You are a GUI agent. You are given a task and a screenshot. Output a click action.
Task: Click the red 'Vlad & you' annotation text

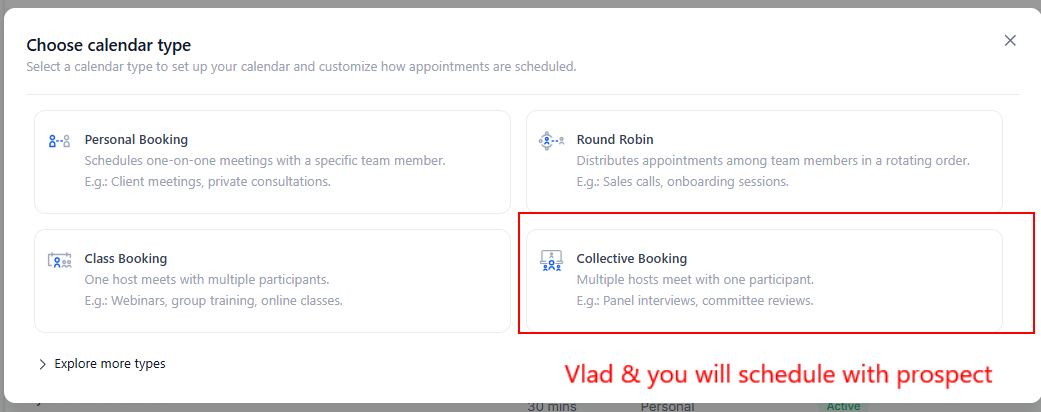[x=778, y=374]
